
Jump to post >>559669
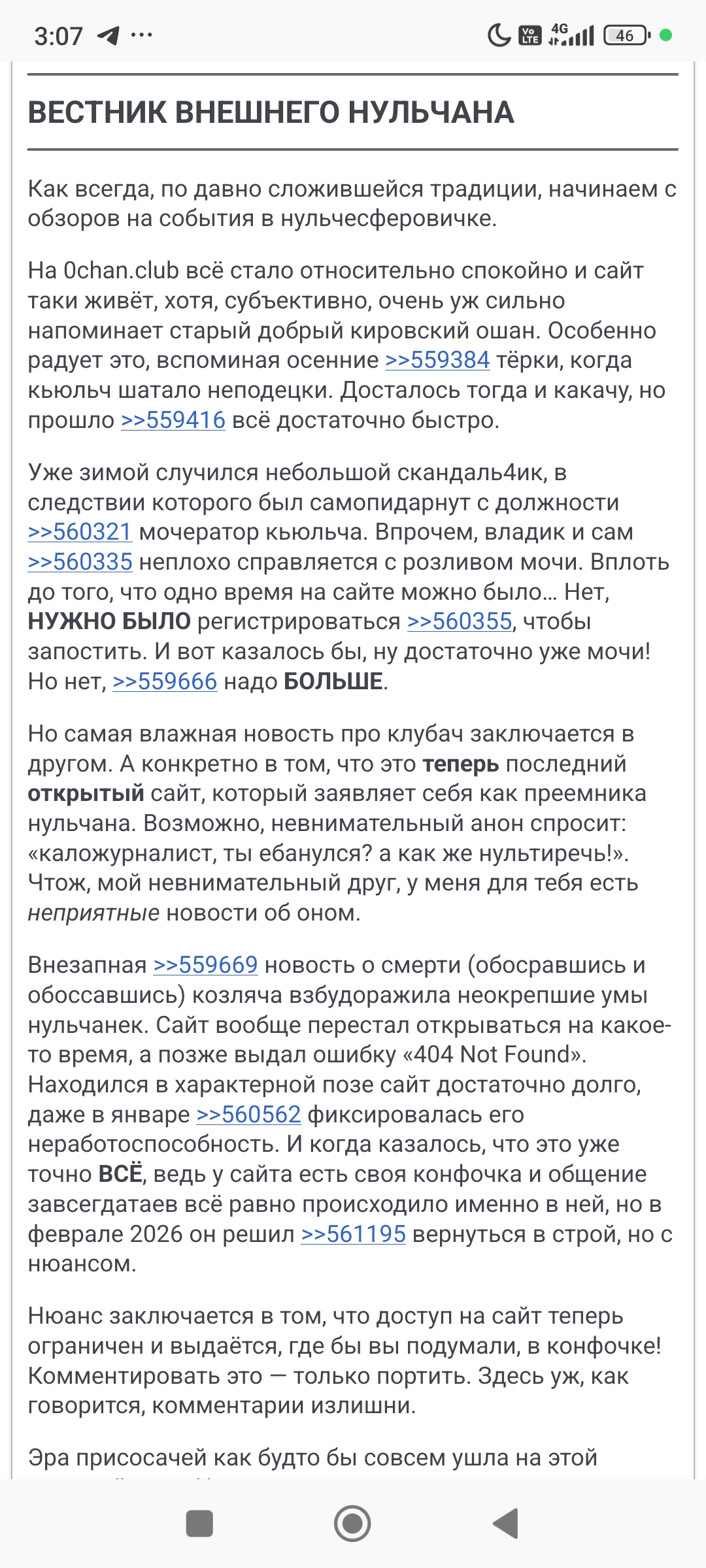pyautogui.click(x=205, y=965)
